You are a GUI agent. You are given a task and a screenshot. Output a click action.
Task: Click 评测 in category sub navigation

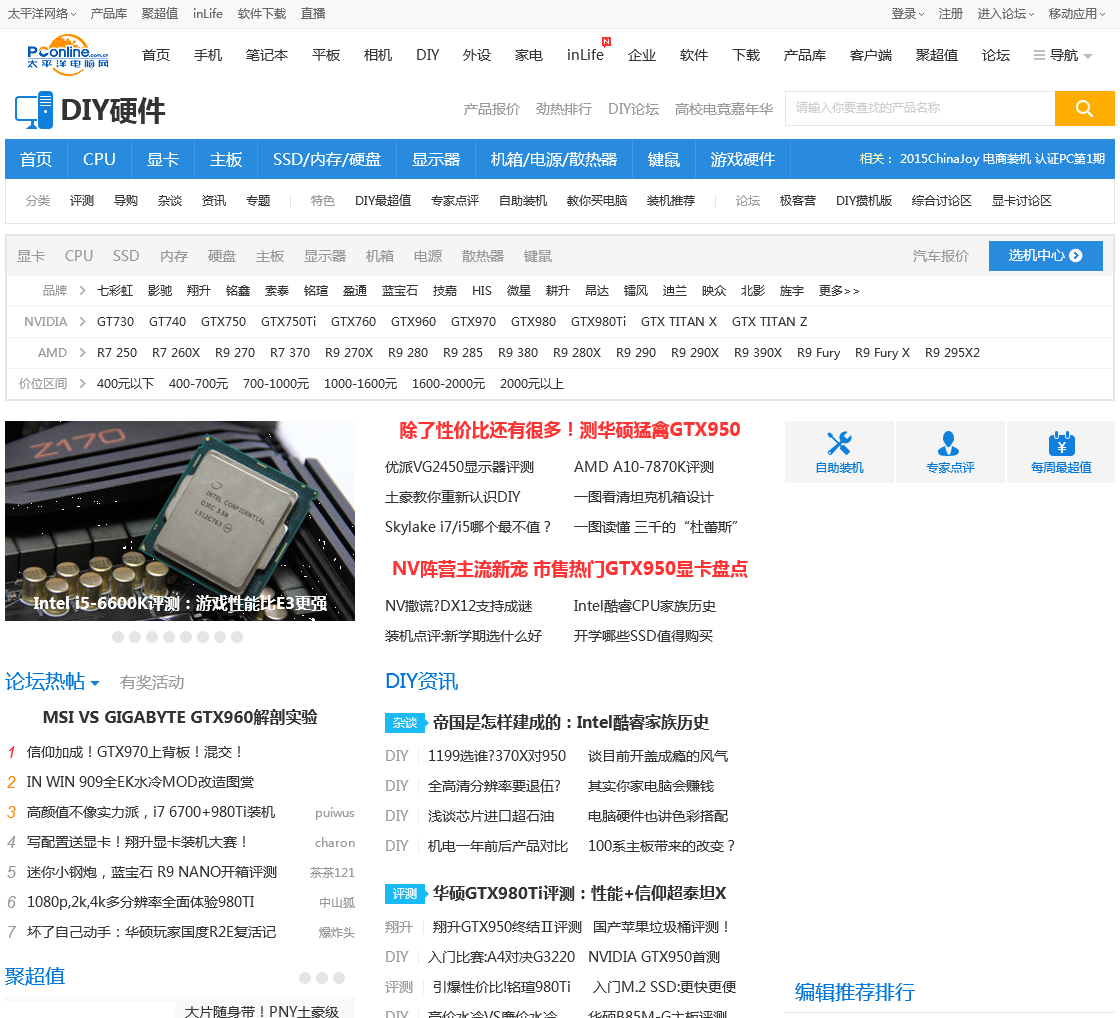click(x=82, y=201)
